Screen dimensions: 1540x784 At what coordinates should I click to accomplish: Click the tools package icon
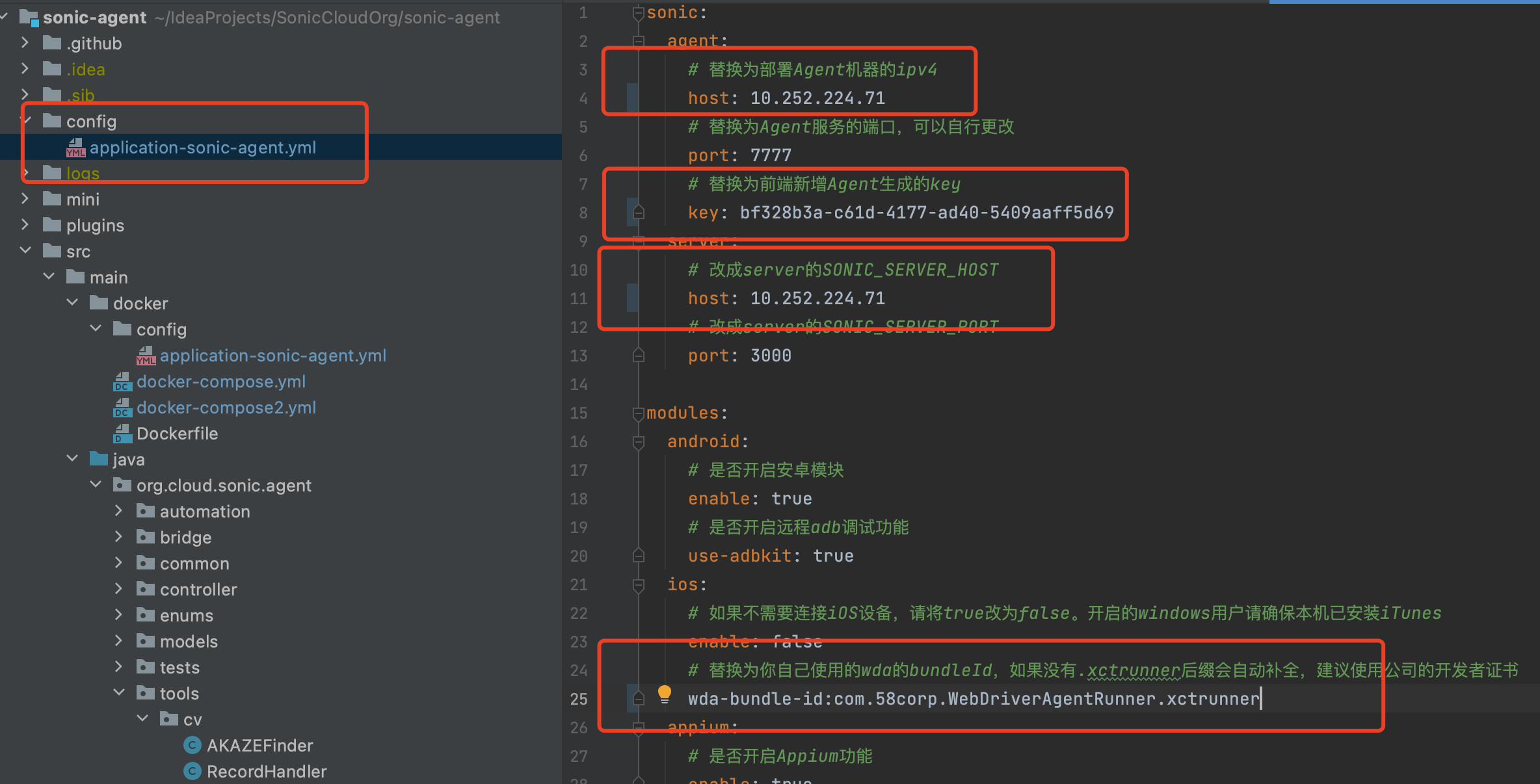coord(146,694)
